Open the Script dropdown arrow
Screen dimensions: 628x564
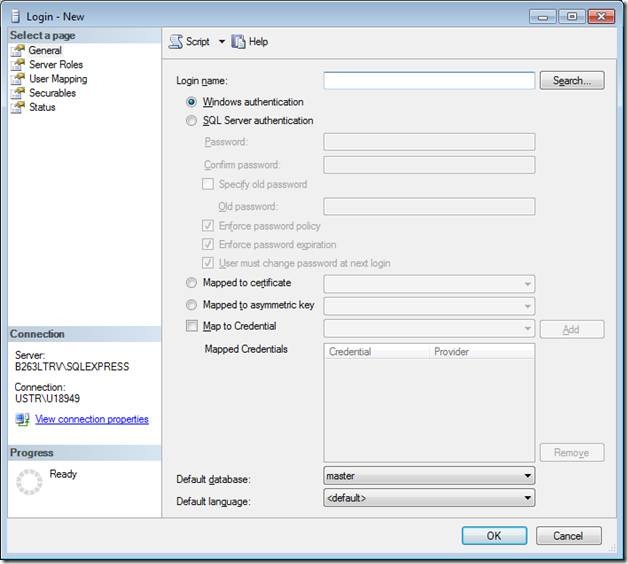[222, 42]
